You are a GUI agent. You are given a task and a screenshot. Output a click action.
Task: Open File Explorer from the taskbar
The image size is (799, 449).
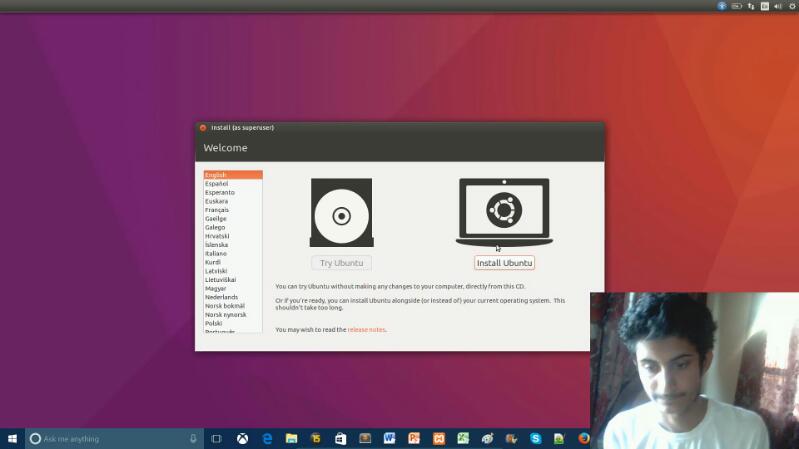pyautogui.click(x=291, y=438)
